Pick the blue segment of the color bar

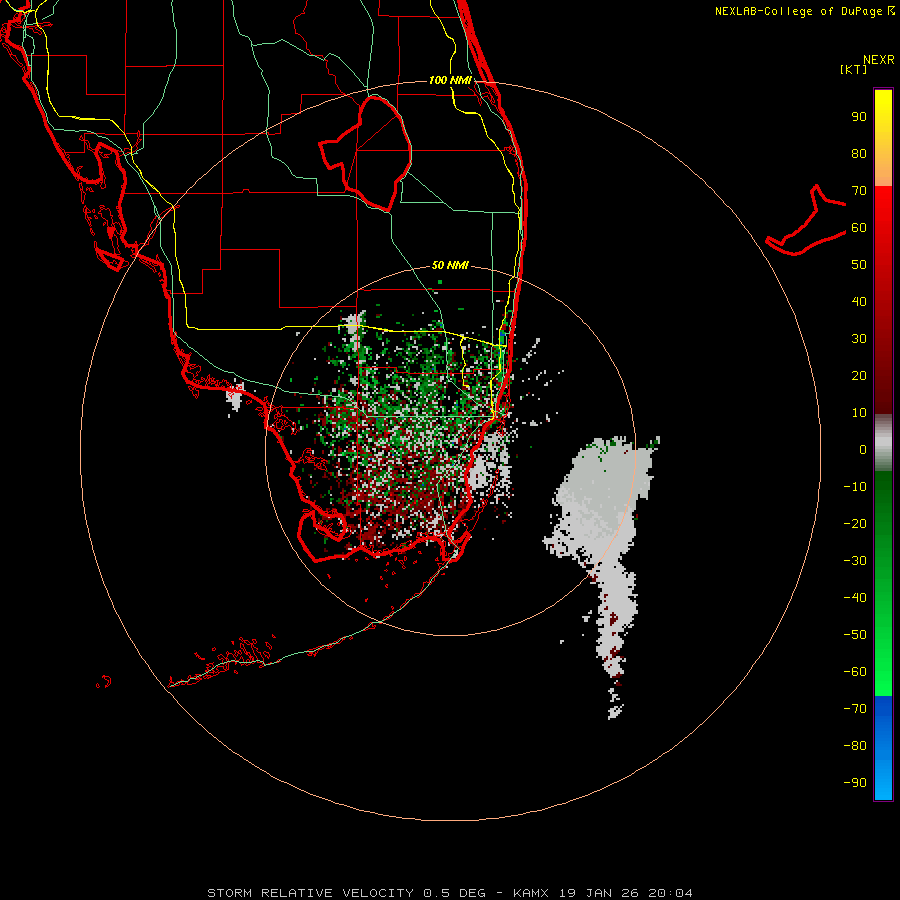[x=883, y=747]
